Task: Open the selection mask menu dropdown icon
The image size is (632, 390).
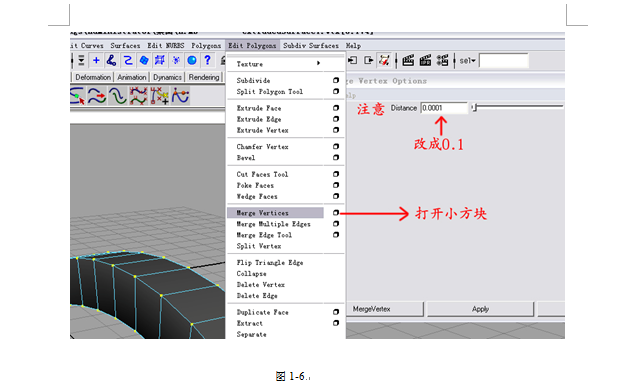Action: (x=81, y=60)
